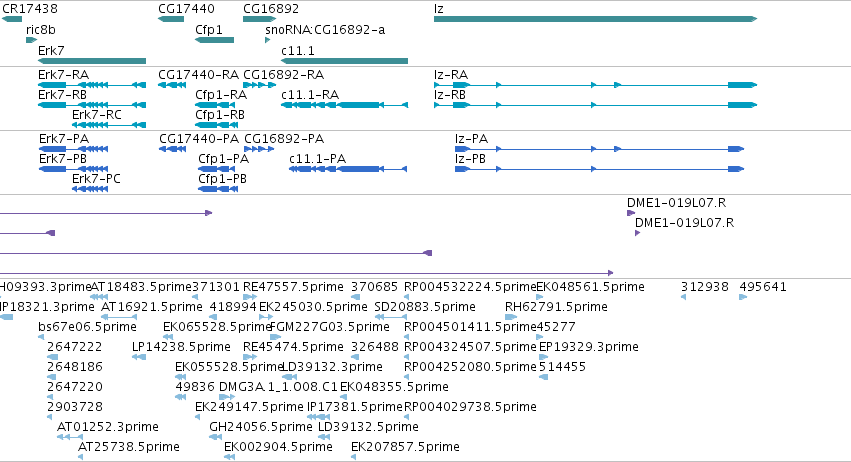851x462 pixels.
Task: Select the 2647220 feature label
Action: tap(75, 387)
